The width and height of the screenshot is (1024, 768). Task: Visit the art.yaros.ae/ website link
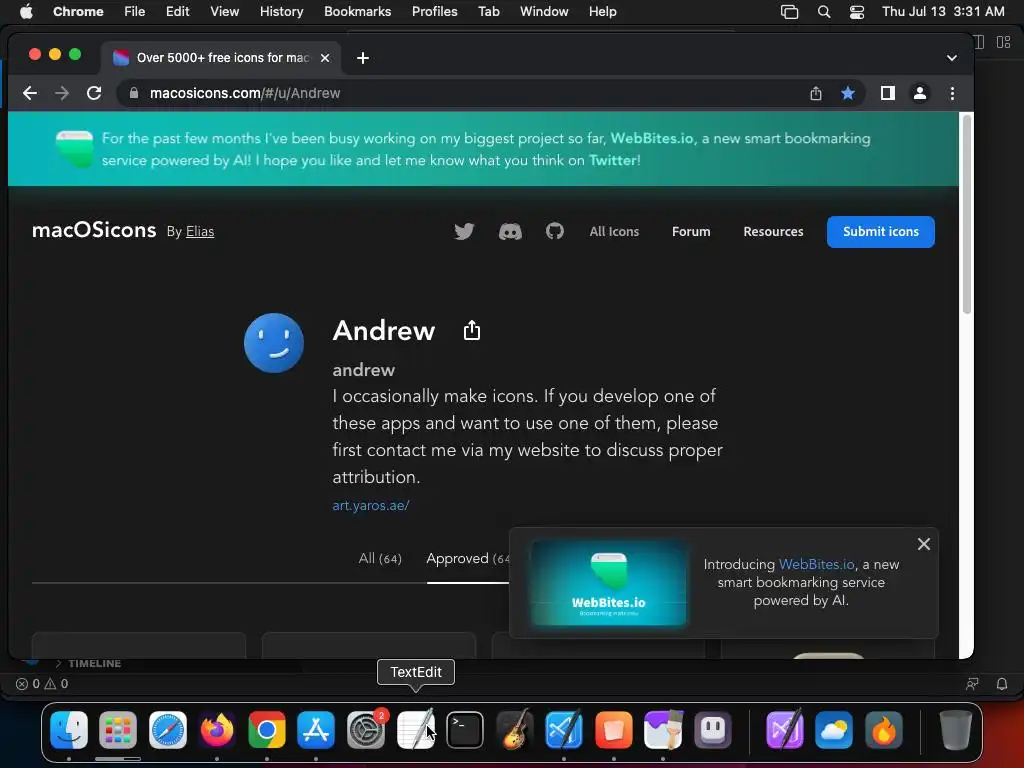pos(370,505)
